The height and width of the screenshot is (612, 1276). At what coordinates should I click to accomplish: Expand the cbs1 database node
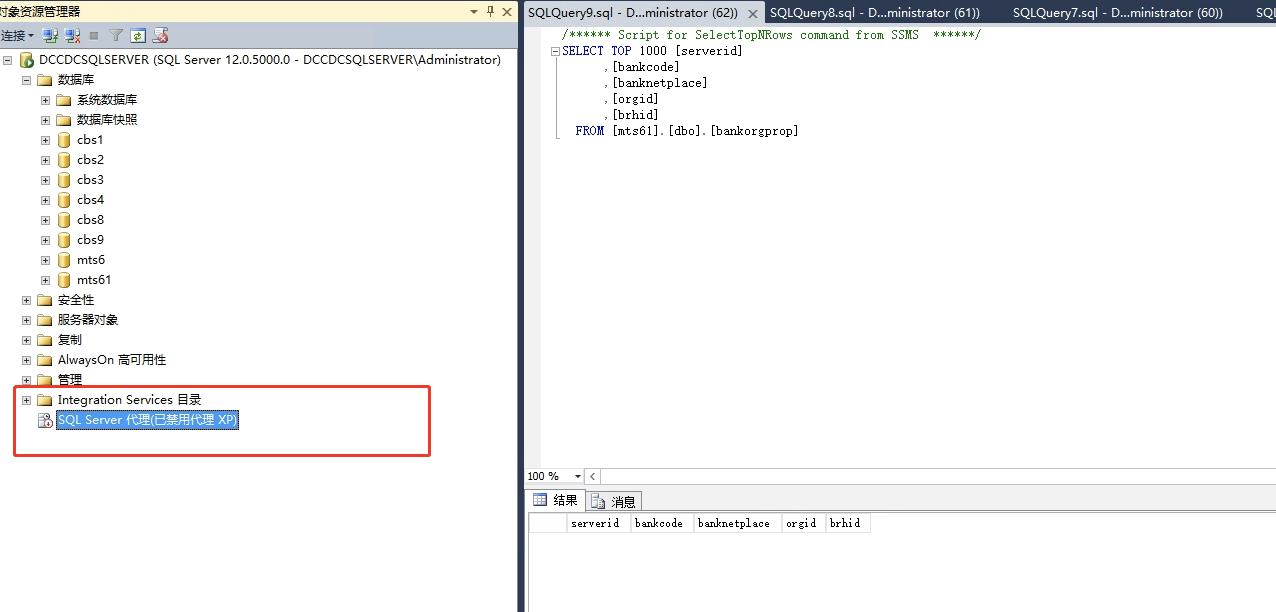pos(44,139)
